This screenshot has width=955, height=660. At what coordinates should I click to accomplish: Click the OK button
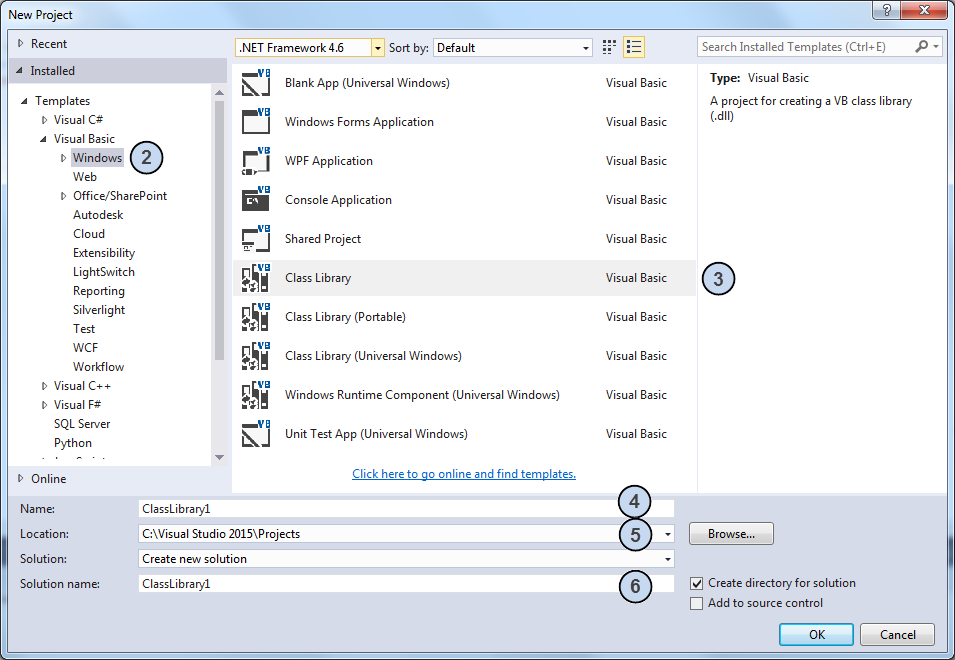pyautogui.click(x=816, y=634)
